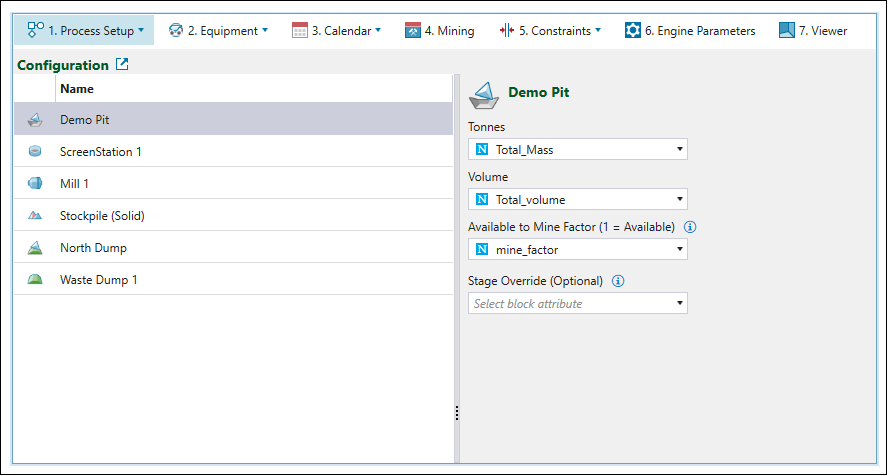The width and height of the screenshot is (888, 476).
Task: Click the panel splitter handle
Action: [x=457, y=413]
